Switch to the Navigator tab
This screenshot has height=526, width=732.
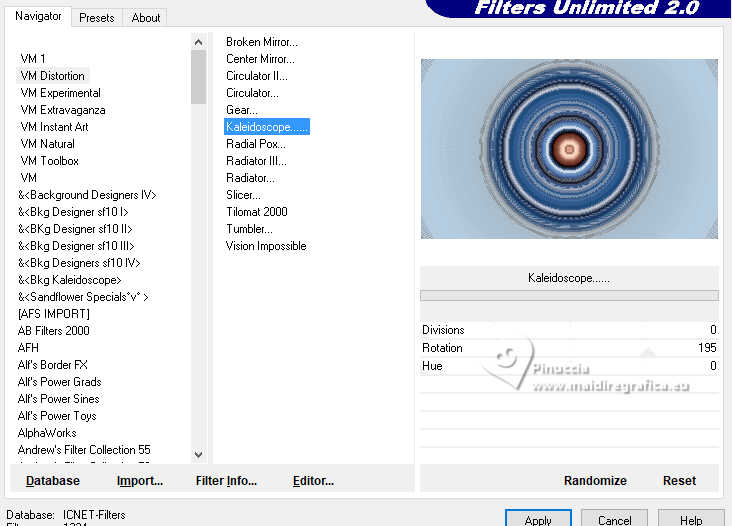(38, 16)
